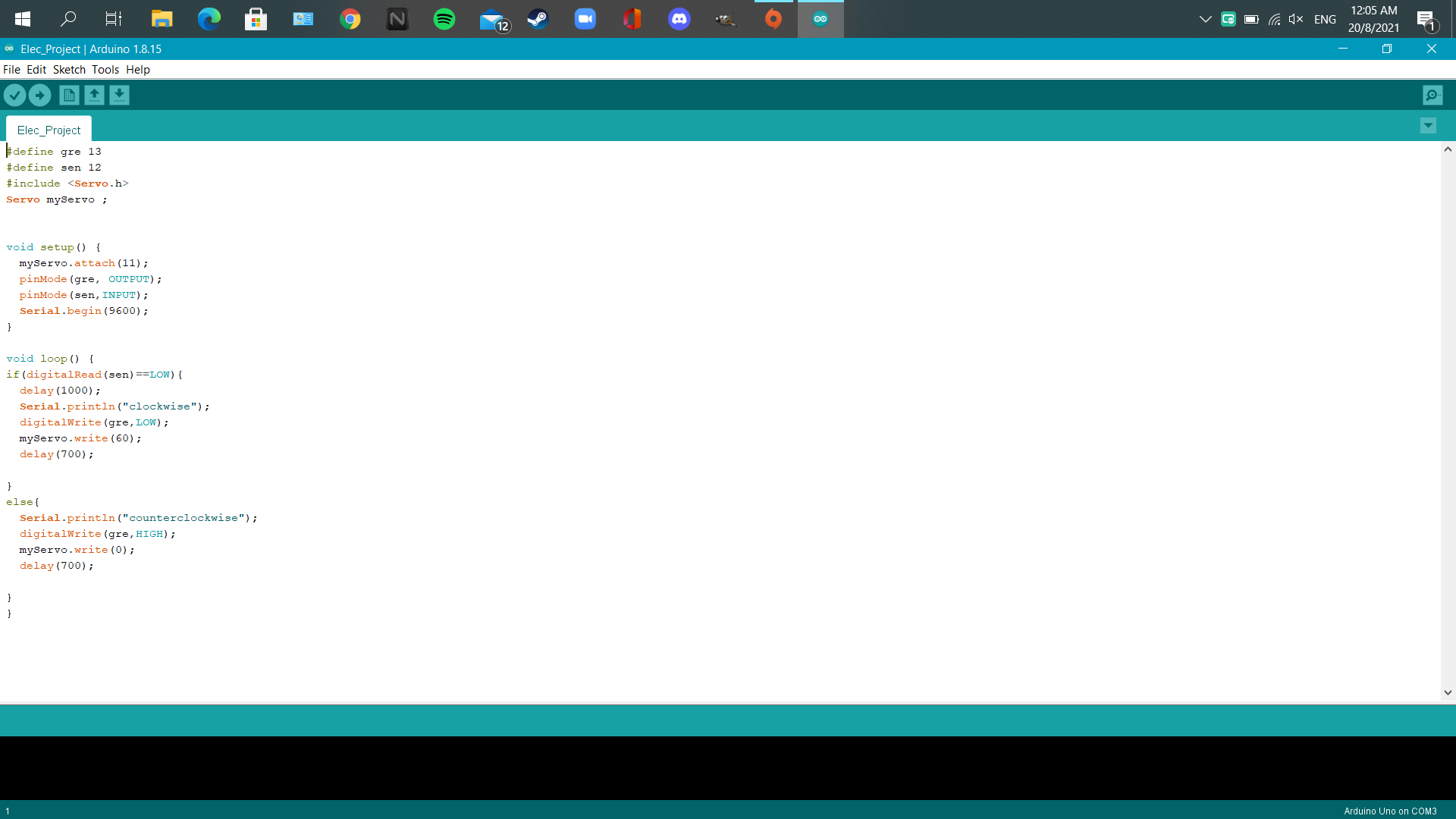The width and height of the screenshot is (1456, 819).
Task: Click the 'myServo.write(0);' line
Action: [77, 550]
